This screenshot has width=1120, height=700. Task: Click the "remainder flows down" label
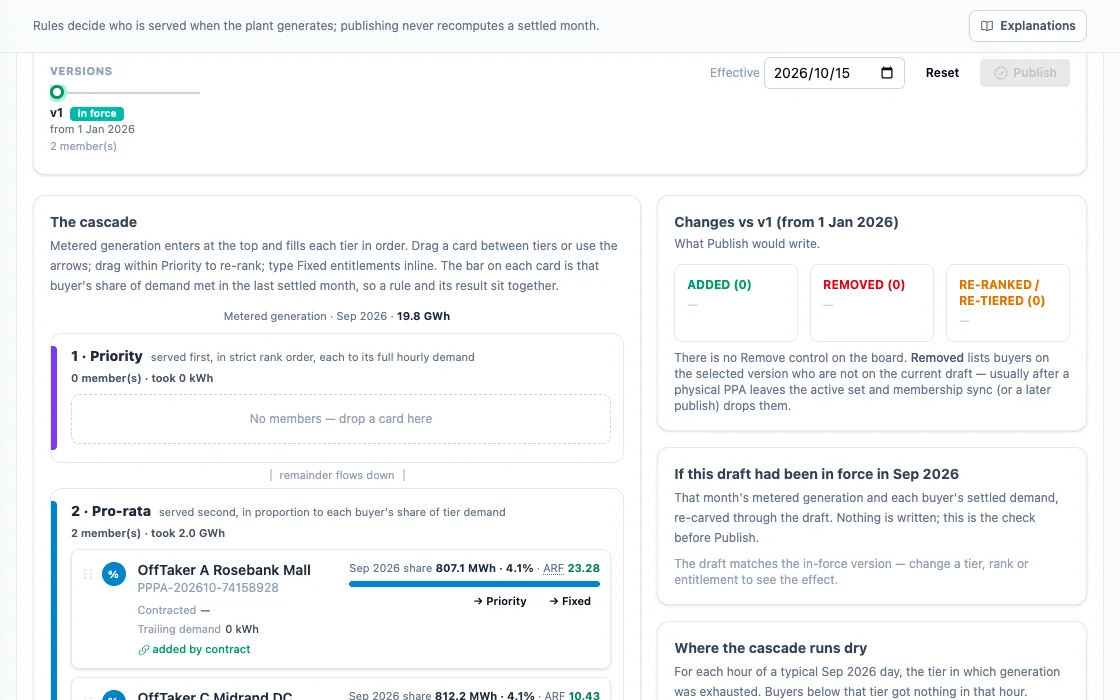coord(336,476)
